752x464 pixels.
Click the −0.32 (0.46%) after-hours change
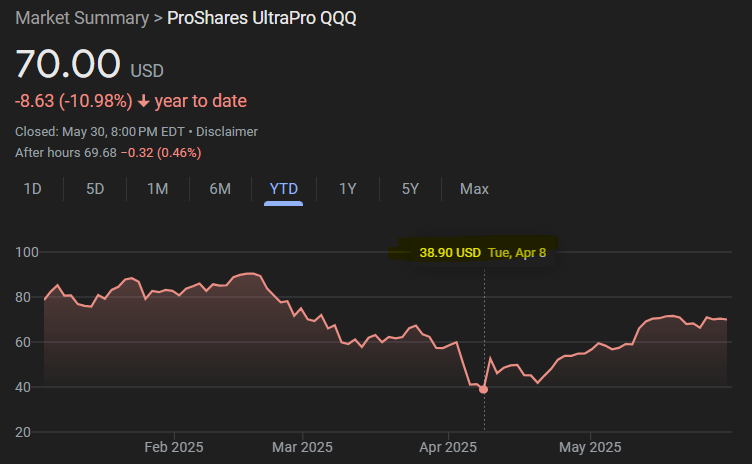161,153
